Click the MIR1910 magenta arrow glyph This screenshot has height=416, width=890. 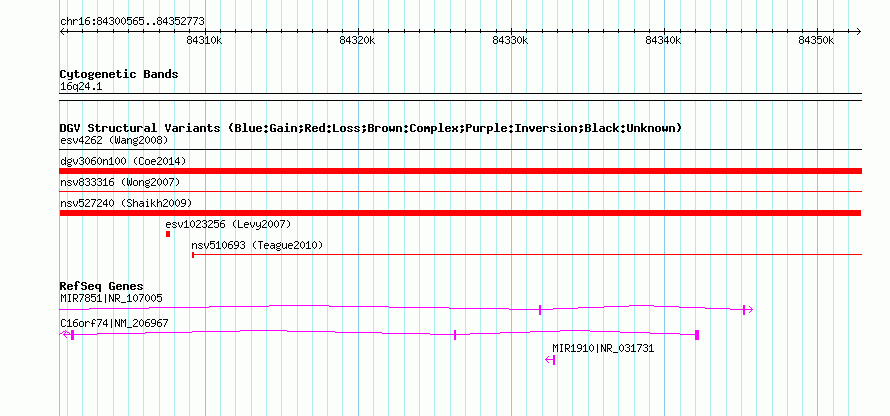point(550,360)
